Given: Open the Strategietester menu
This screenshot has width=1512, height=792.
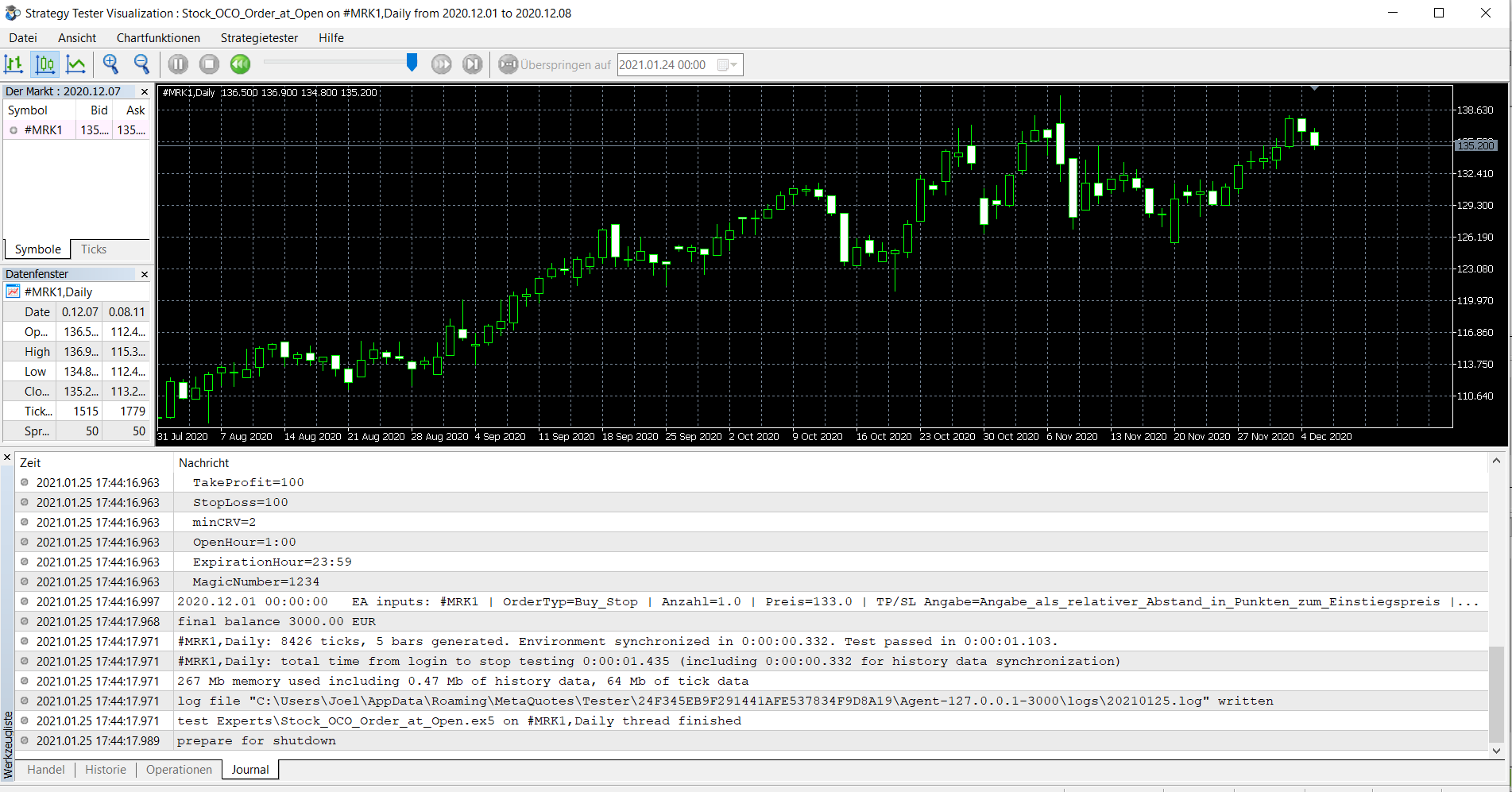Looking at the screenshot, I should point(259,38).
